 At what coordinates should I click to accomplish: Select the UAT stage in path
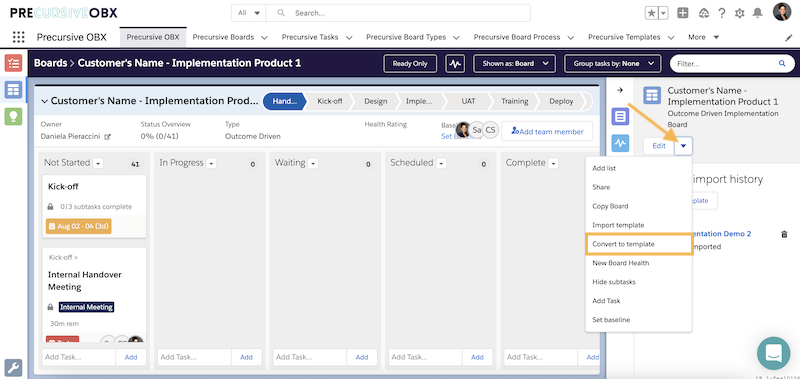[468, 101]
